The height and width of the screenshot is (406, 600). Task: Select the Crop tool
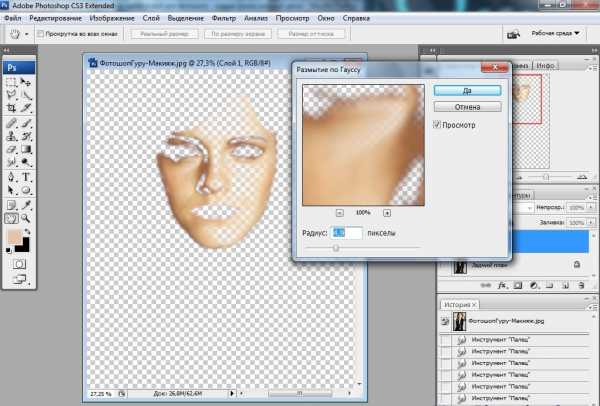click(x=11, y=108)
